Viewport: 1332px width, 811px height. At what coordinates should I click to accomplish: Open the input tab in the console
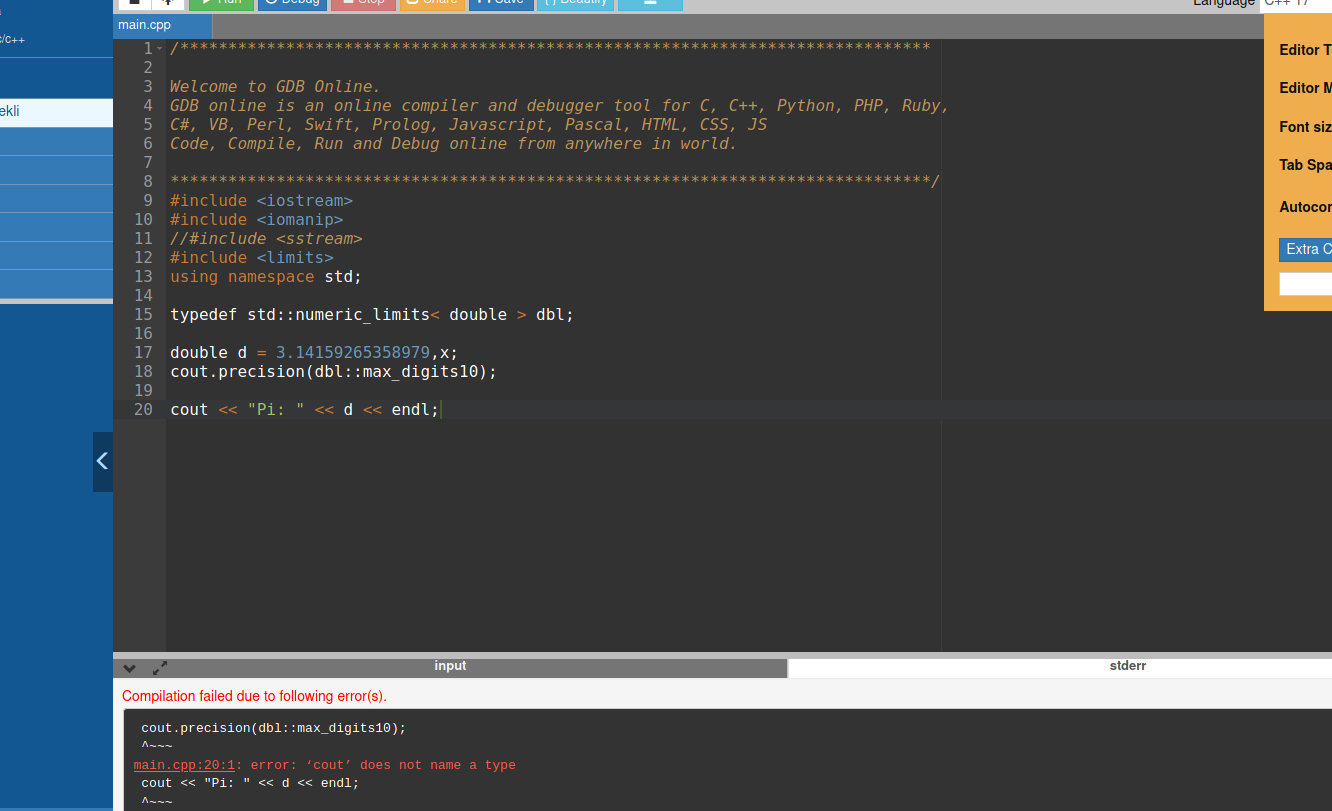[450, 666]
